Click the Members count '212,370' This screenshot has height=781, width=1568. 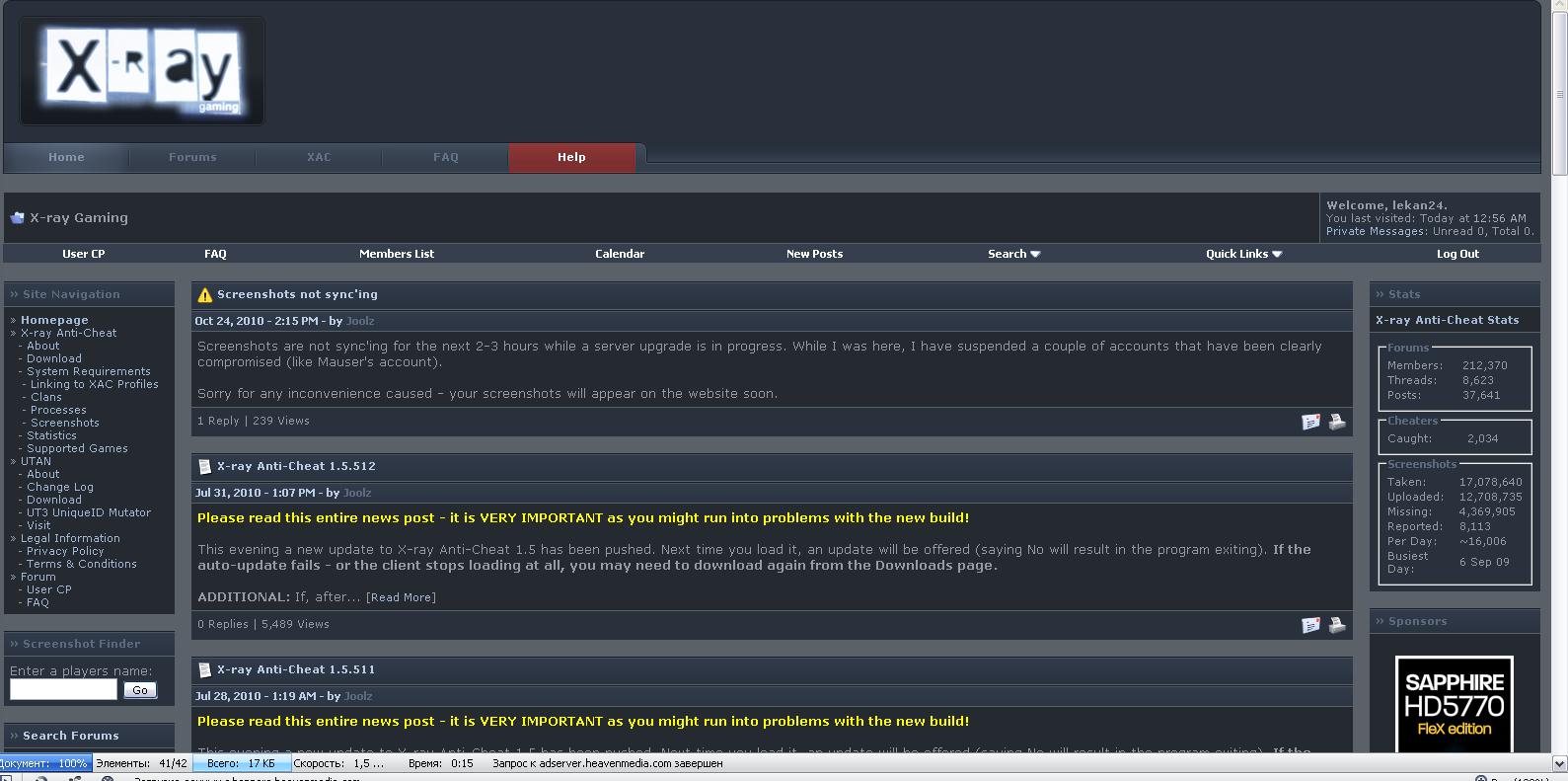pyautogui.click(x=1485, y=365)
